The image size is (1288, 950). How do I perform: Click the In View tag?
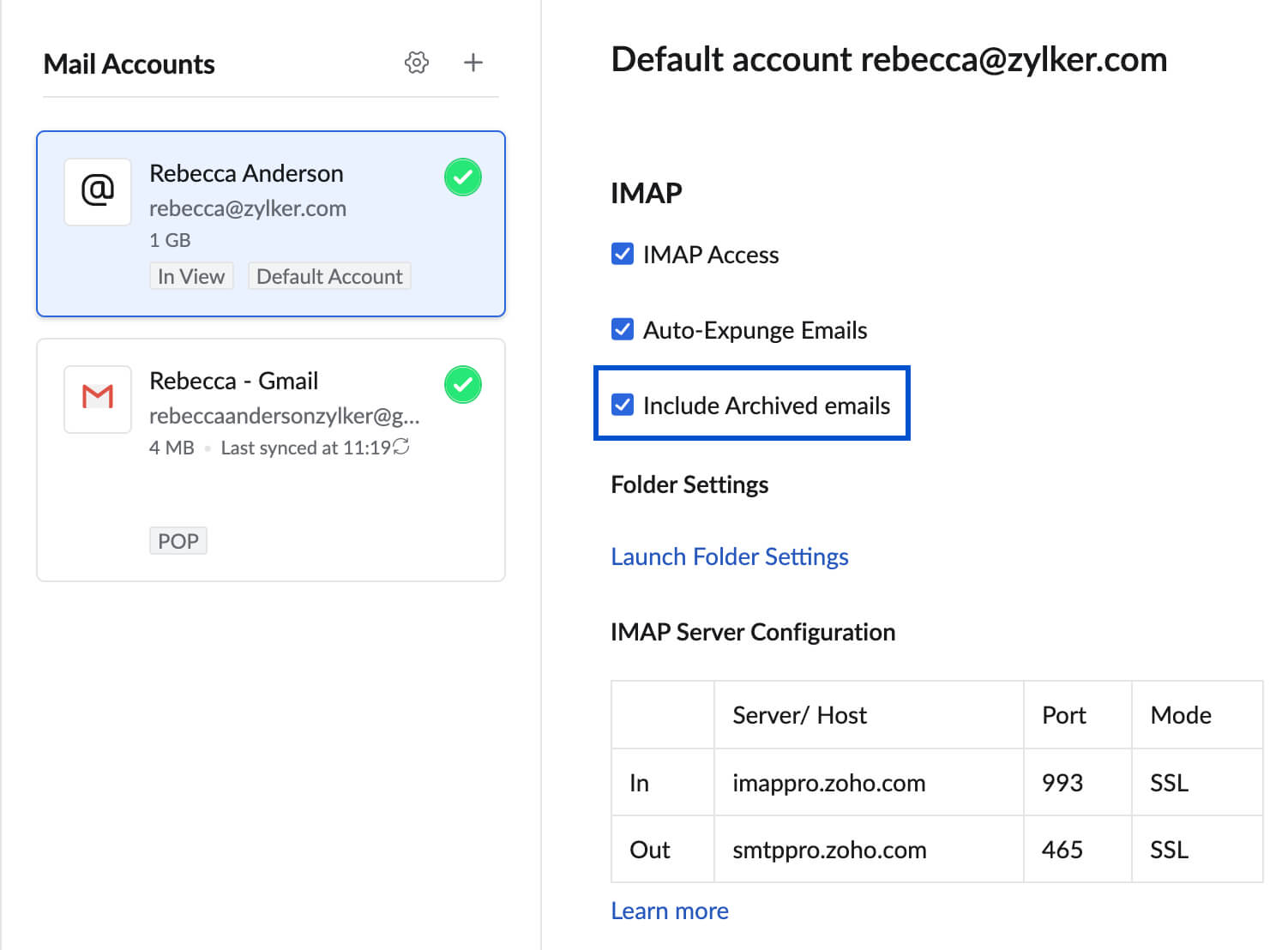(x=190, y=276)
